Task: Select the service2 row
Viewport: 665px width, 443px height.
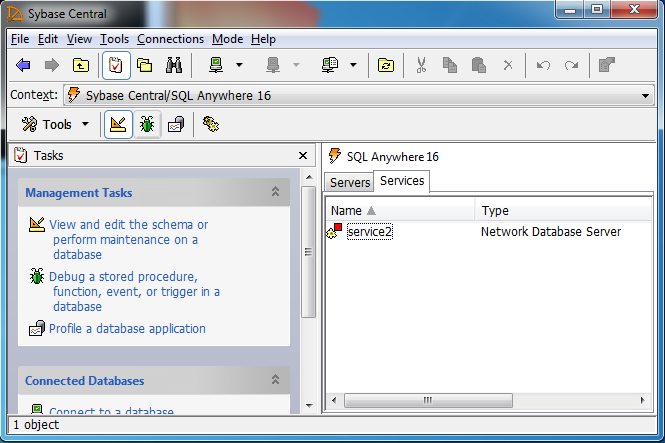Action: (488, 232)
